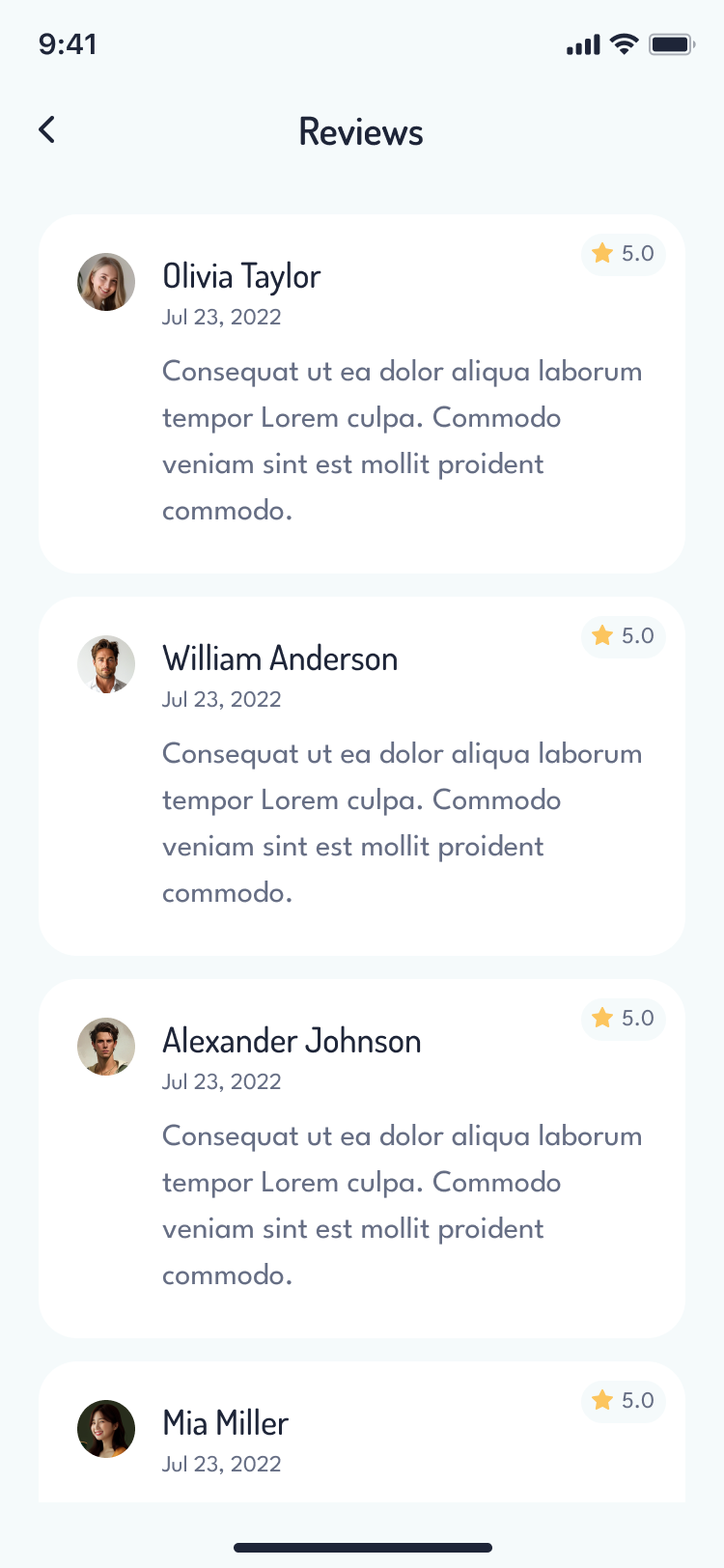Image resolution: width=724 pixels, height=1568 pixels.
Task: Open William Anderson's reviewer name
Action: click(280, 659)
